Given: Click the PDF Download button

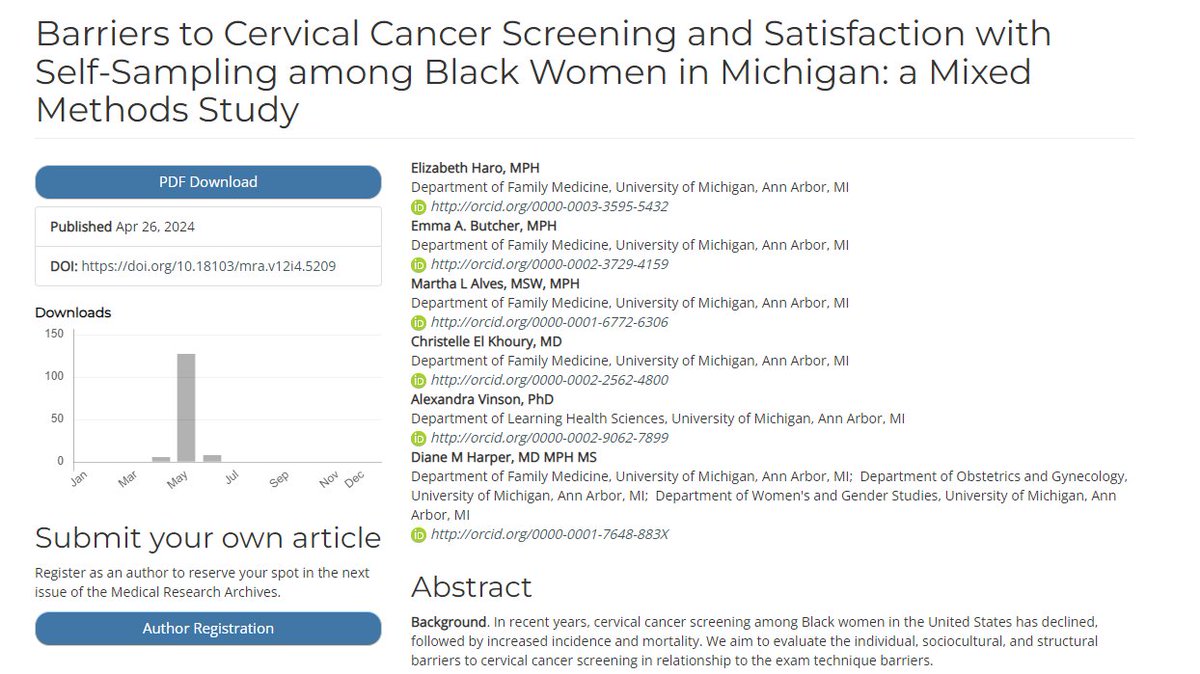Looking at the screenshot, I should point(208,181).
